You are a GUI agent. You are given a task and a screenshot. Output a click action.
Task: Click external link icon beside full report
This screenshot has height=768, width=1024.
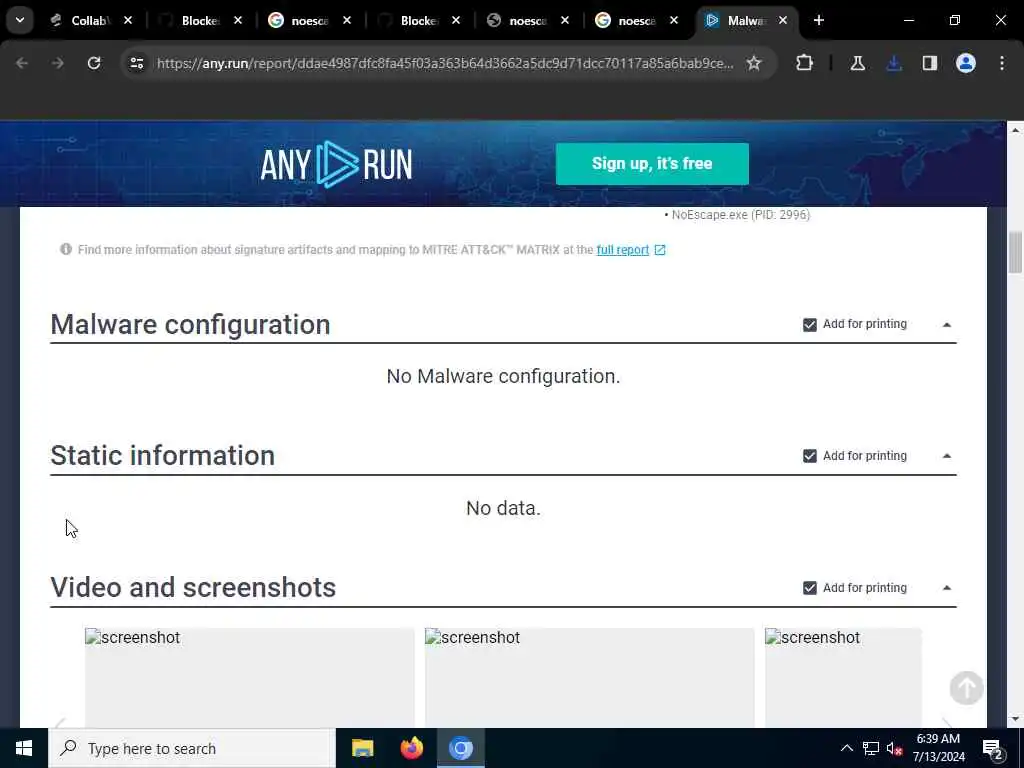(x=660, y=250)
